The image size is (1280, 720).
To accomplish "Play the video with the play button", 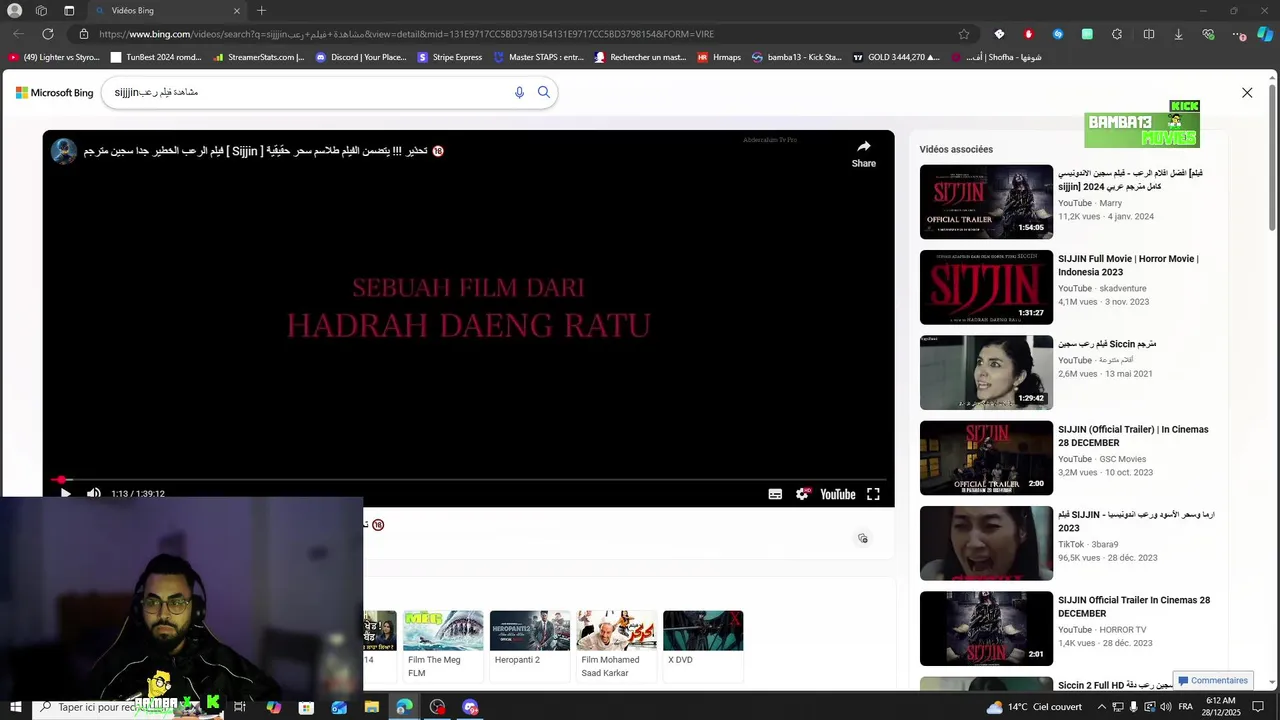I will pyautogui.click(x=66, y=493).
